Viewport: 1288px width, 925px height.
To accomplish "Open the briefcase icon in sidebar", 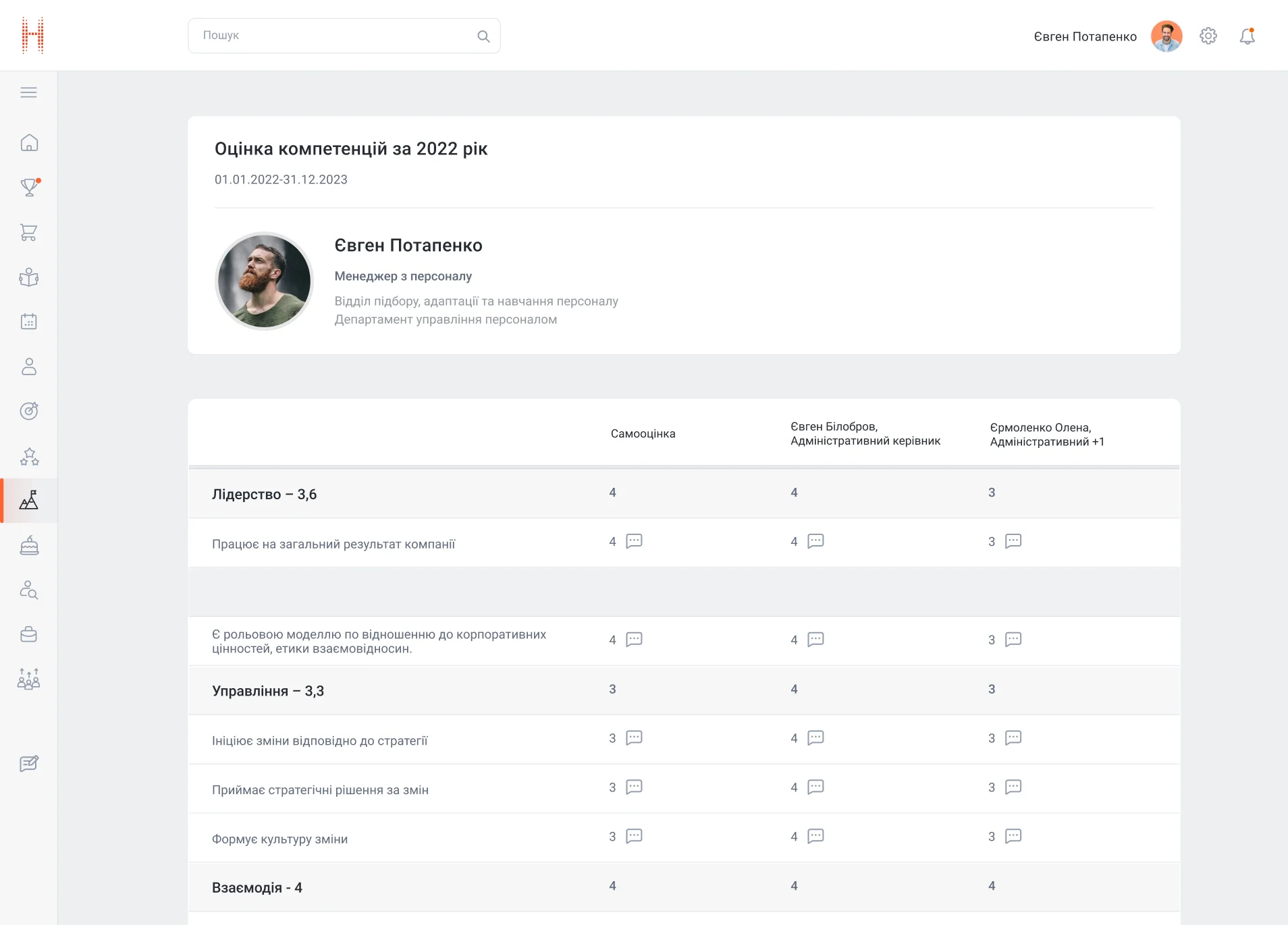I will (29, 634).
